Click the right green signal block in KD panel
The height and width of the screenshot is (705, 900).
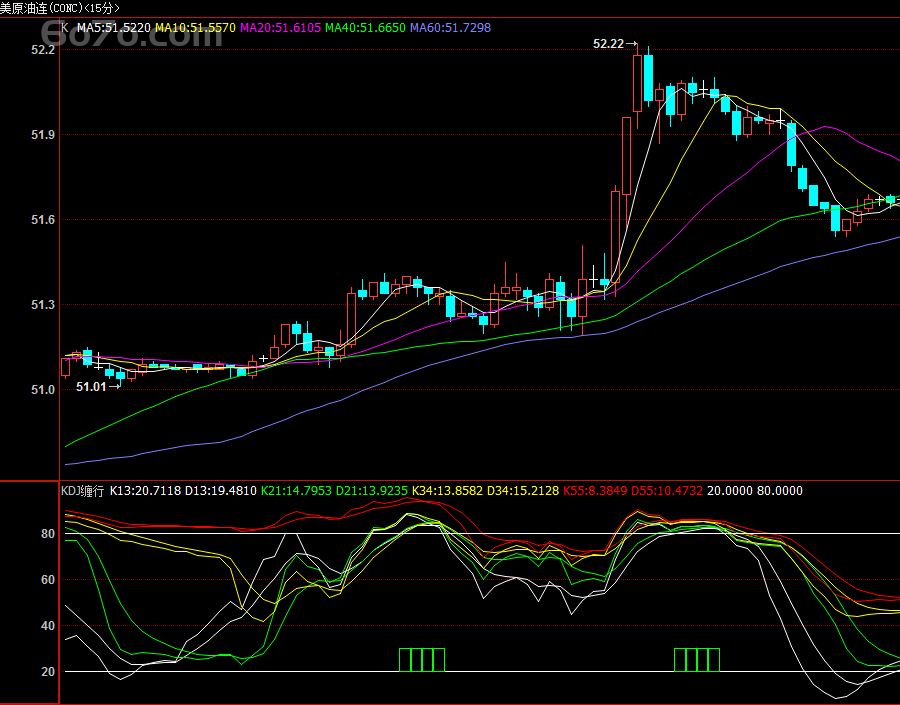tap(696, 660)
